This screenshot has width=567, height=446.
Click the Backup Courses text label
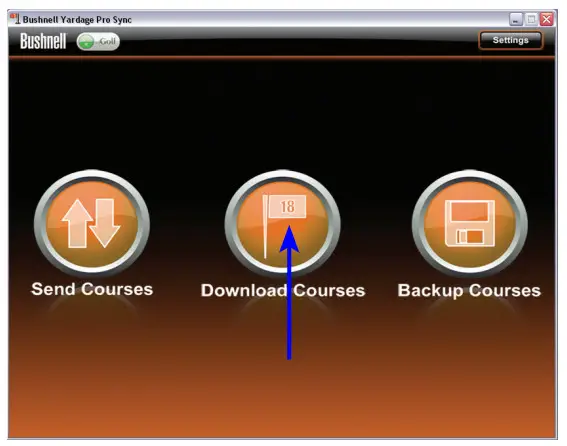(469, 290)
